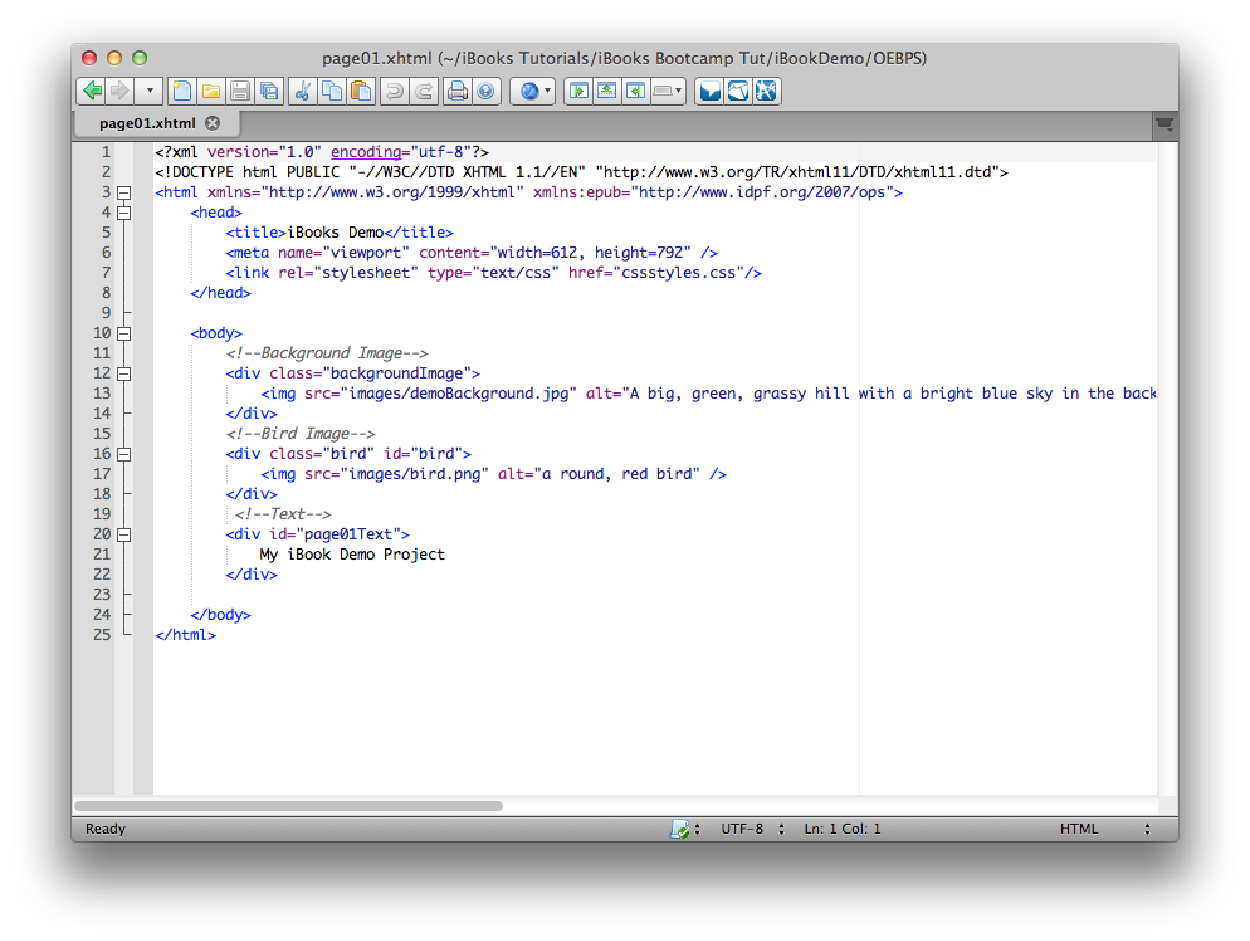Click the Text comment on line 19
The width and height of the screenshot is (1250, 941).
[283, 514]
